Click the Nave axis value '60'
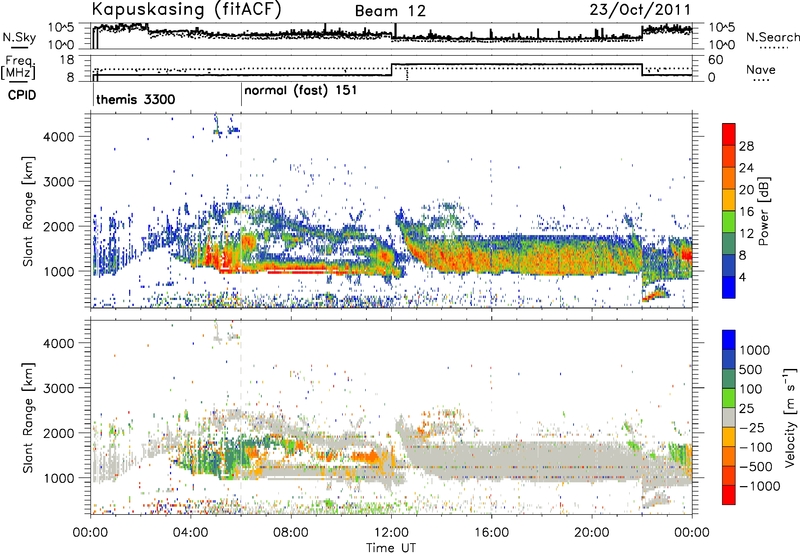 click(716, 60)
